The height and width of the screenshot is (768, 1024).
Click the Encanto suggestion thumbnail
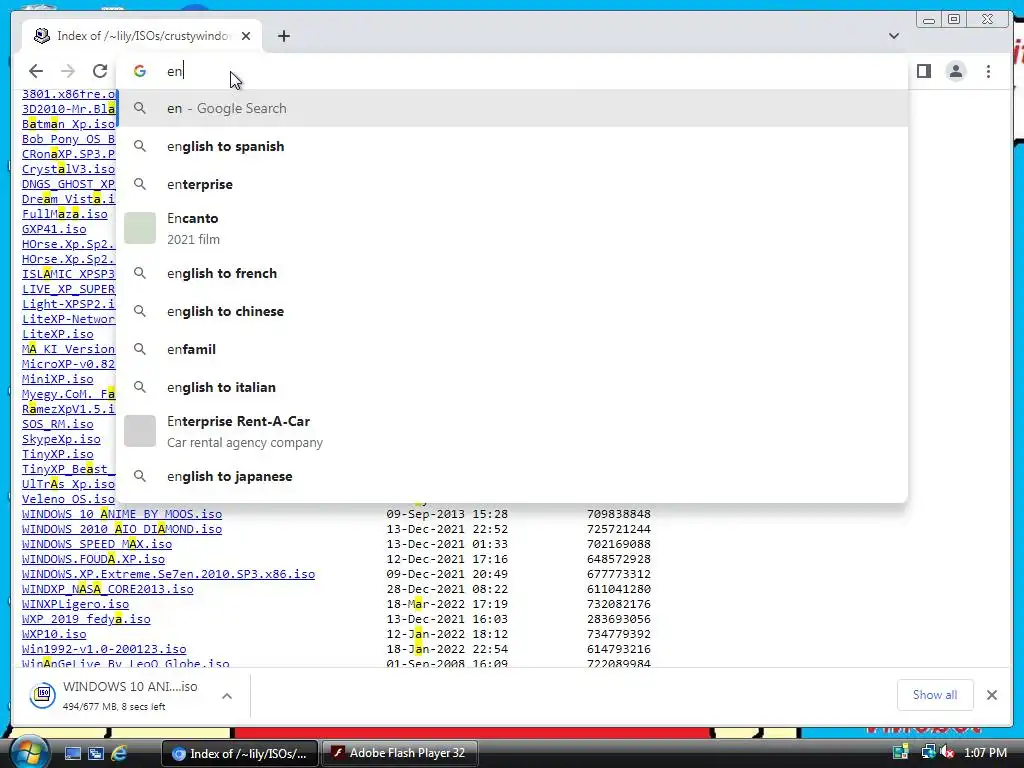pyautogui.click(x=140, y=228)
